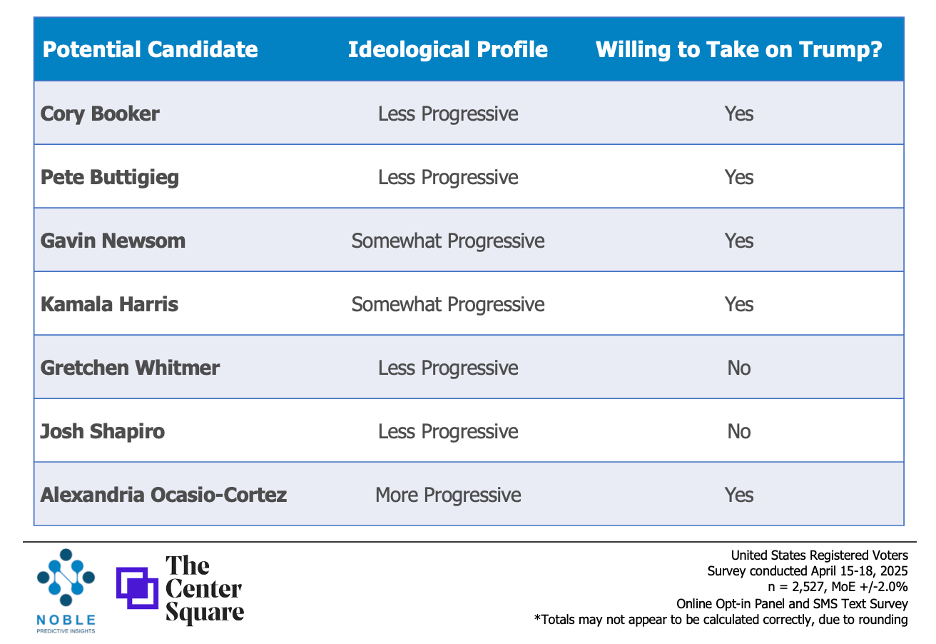
Task: Click the Gavin Newsom name cell
Action: (x=113, y=241)
